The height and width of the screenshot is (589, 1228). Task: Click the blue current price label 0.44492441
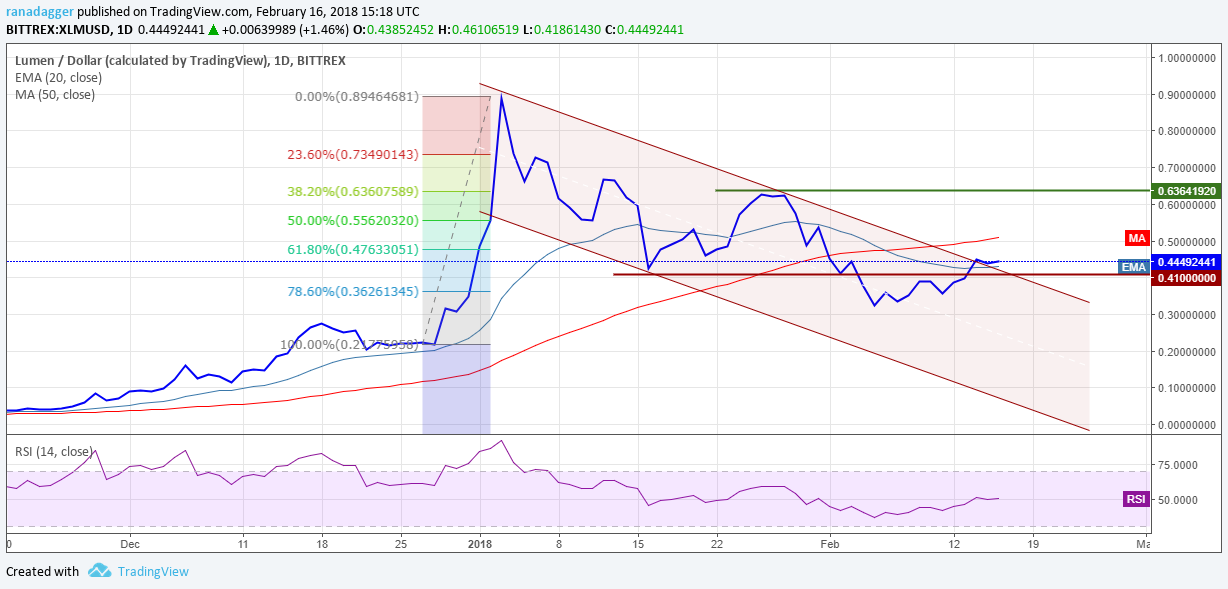(1188, 260)
